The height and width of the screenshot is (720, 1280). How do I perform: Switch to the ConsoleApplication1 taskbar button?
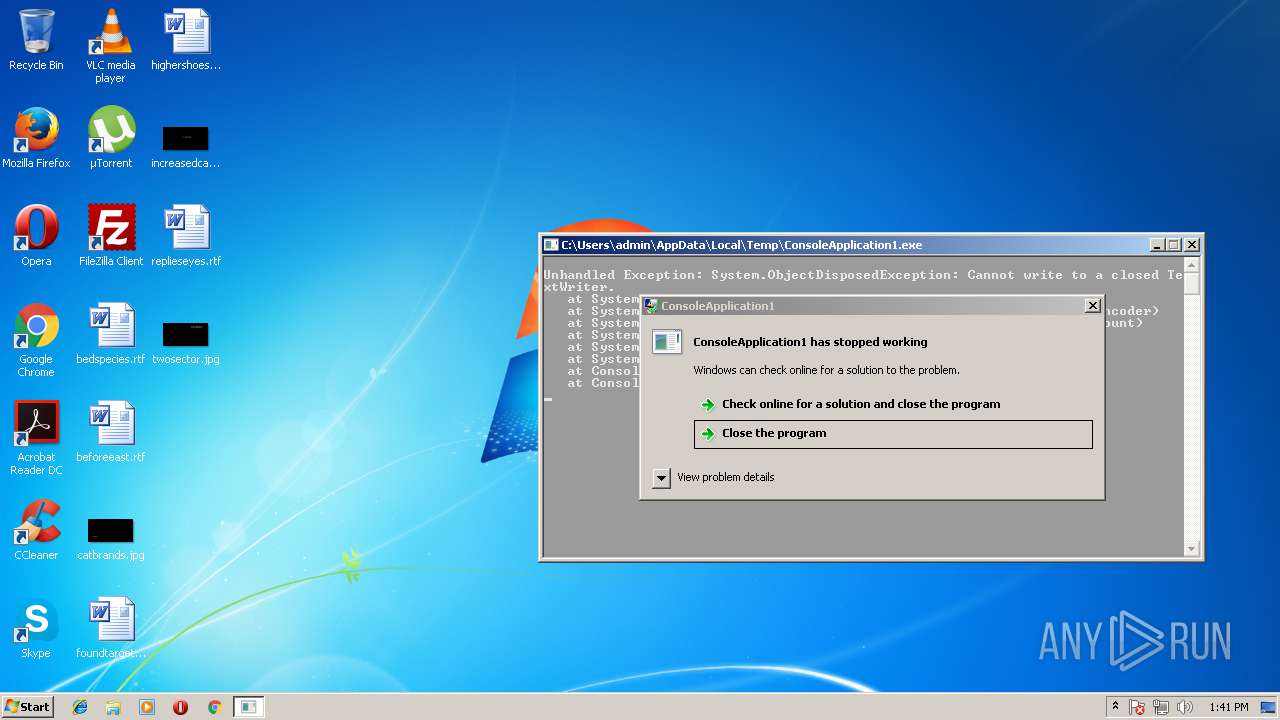[x=248, y=707]
